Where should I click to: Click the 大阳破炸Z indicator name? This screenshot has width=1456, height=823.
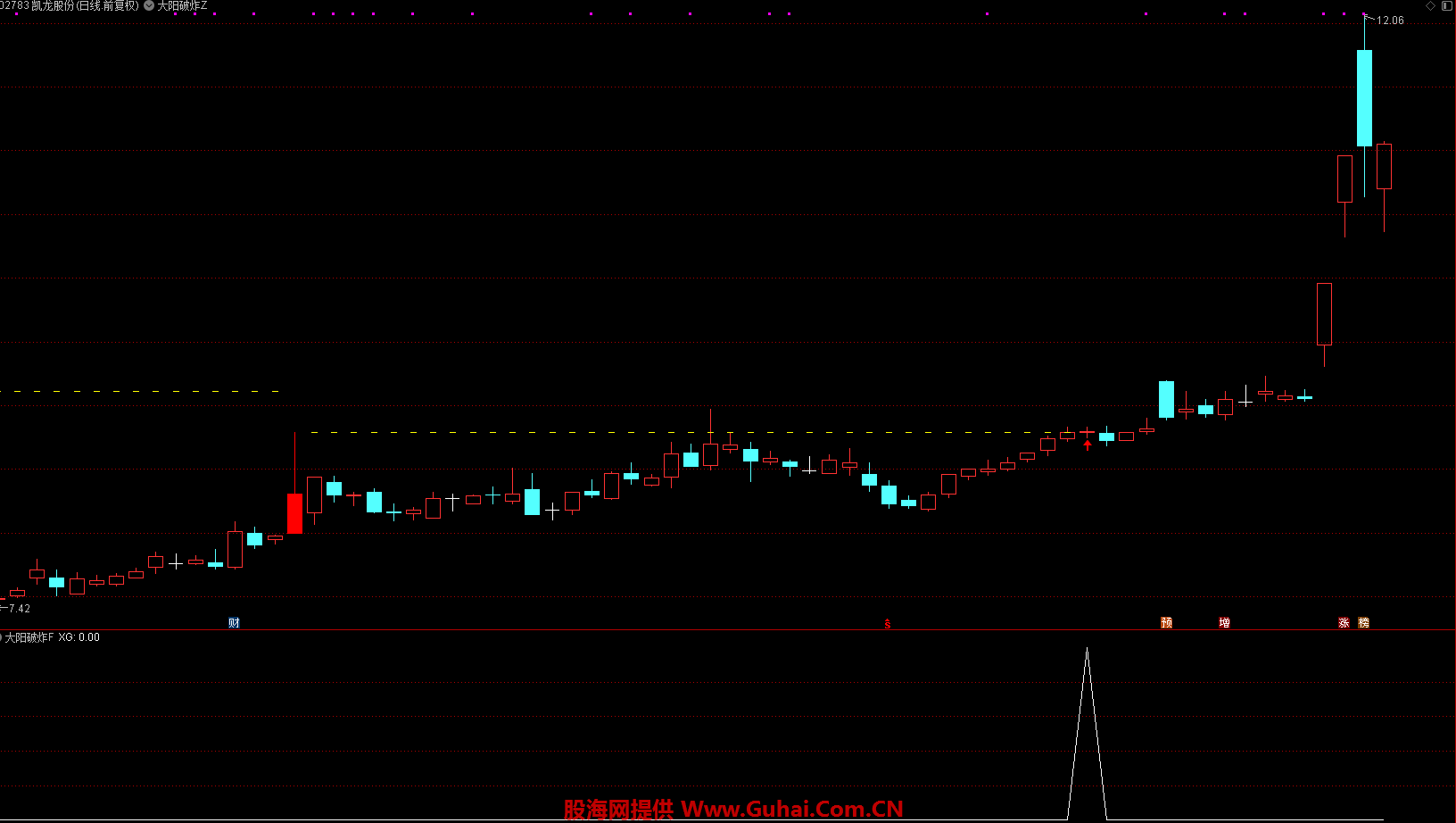click(182, 6)
